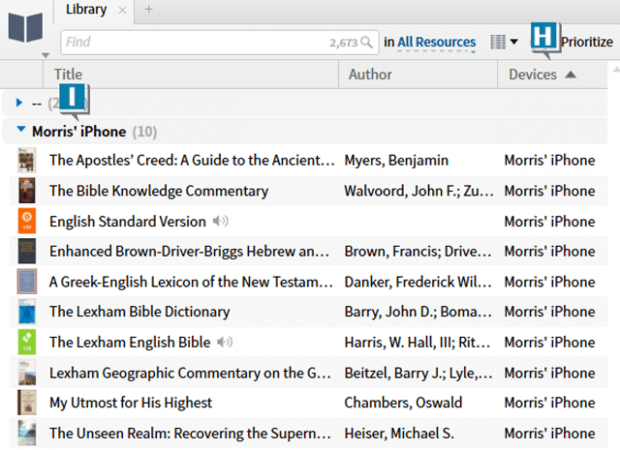Expand the collapsed "--" device group

click(20, 103)
